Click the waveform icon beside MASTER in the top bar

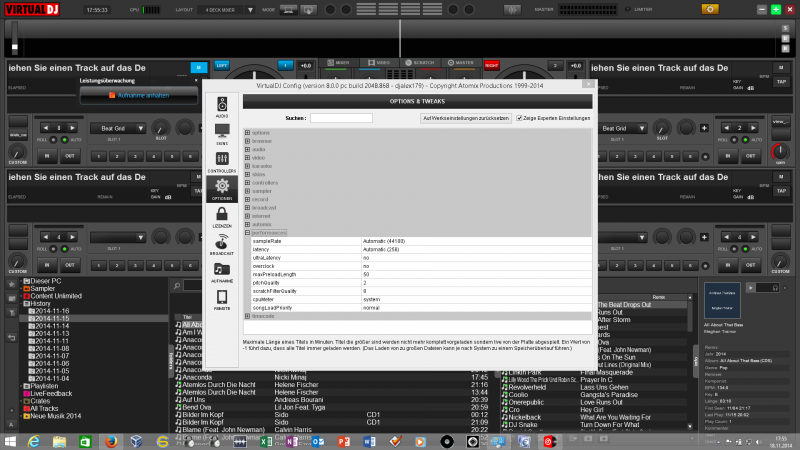[x=512, y=10]
